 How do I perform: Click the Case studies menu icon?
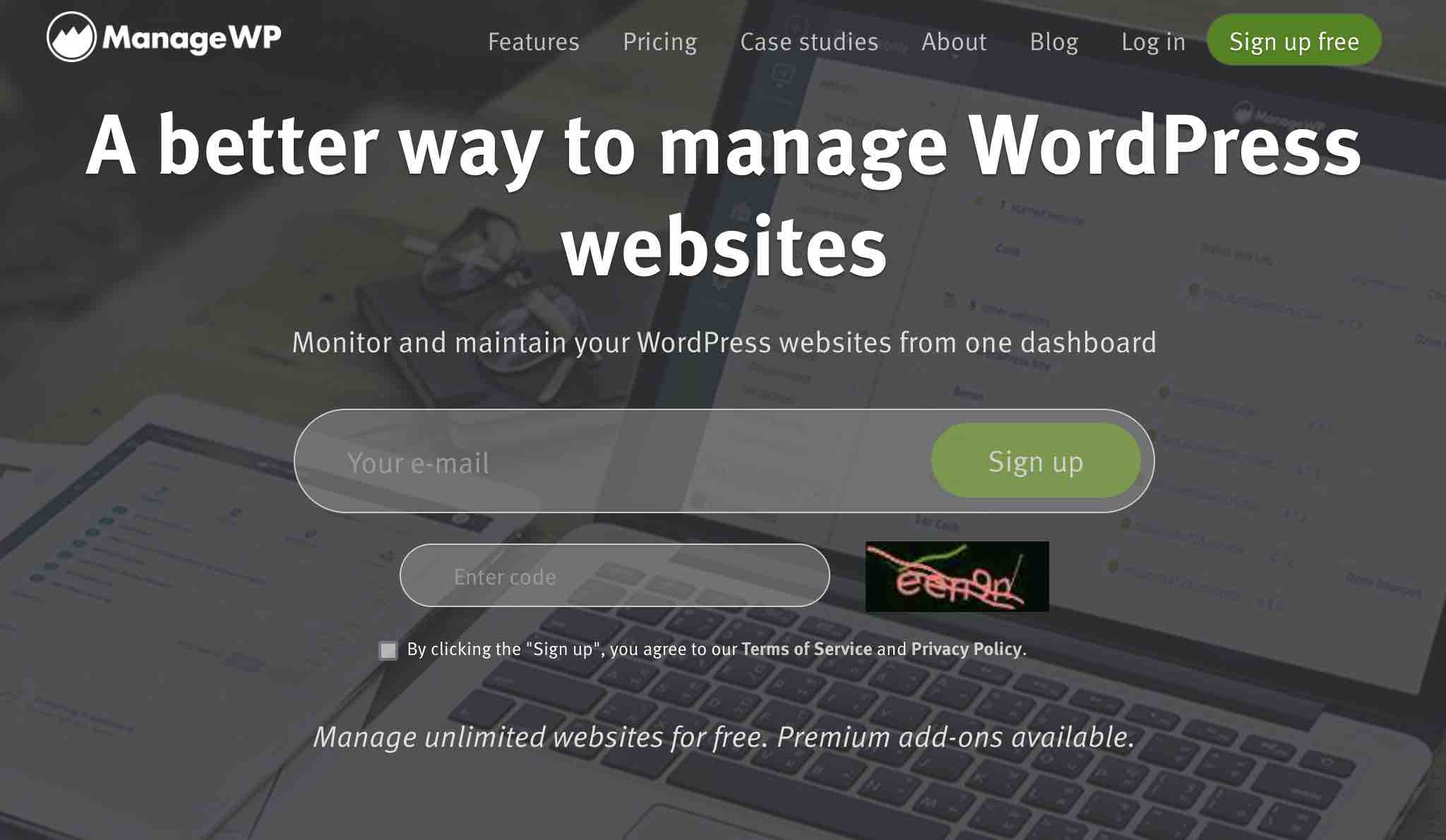pyautogui.click(x=808, y=41)
